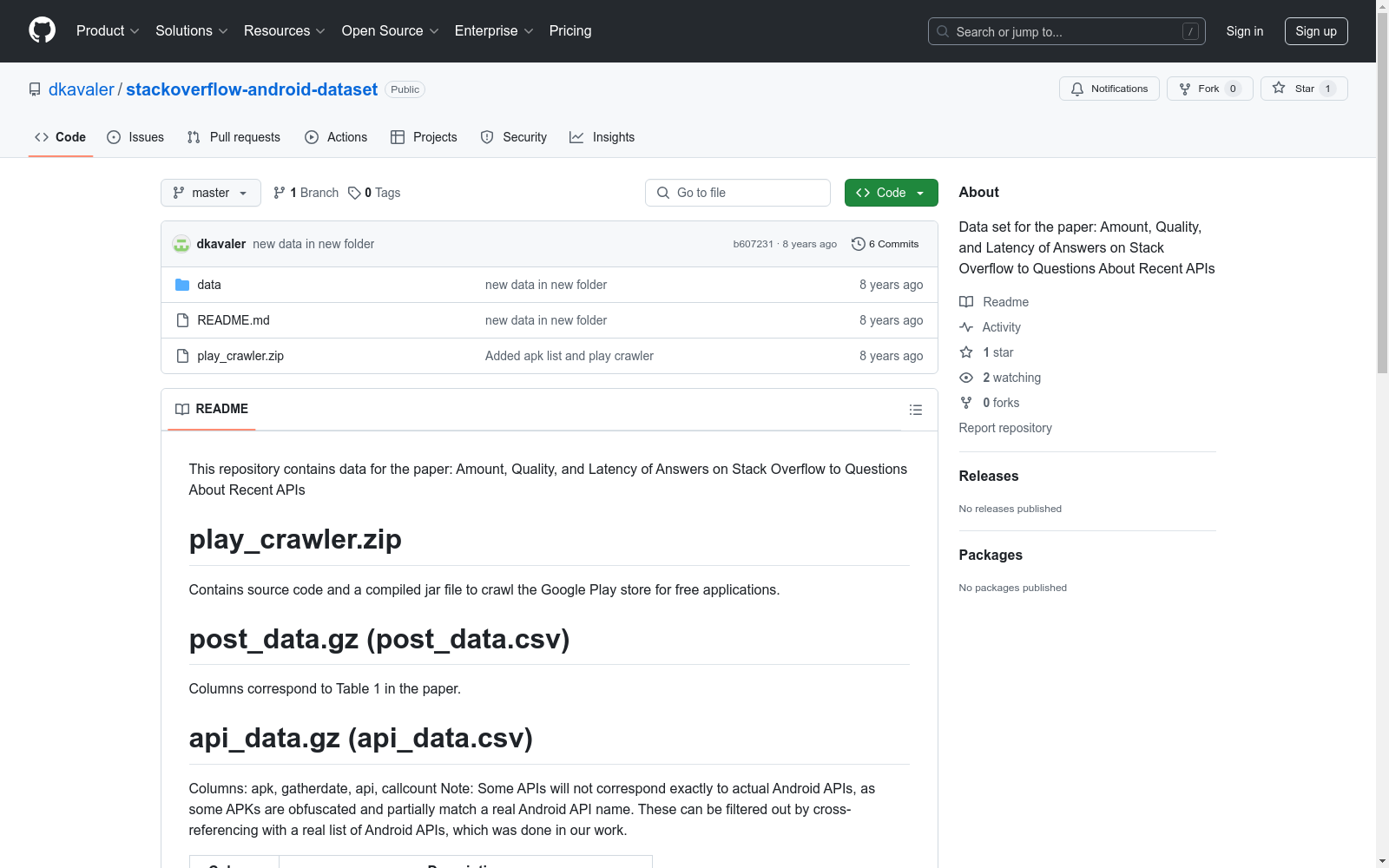Image resolution: width=1389 pixels, height=868 pixels.
Task: Click the Fork button
Action: (1209, 89)
